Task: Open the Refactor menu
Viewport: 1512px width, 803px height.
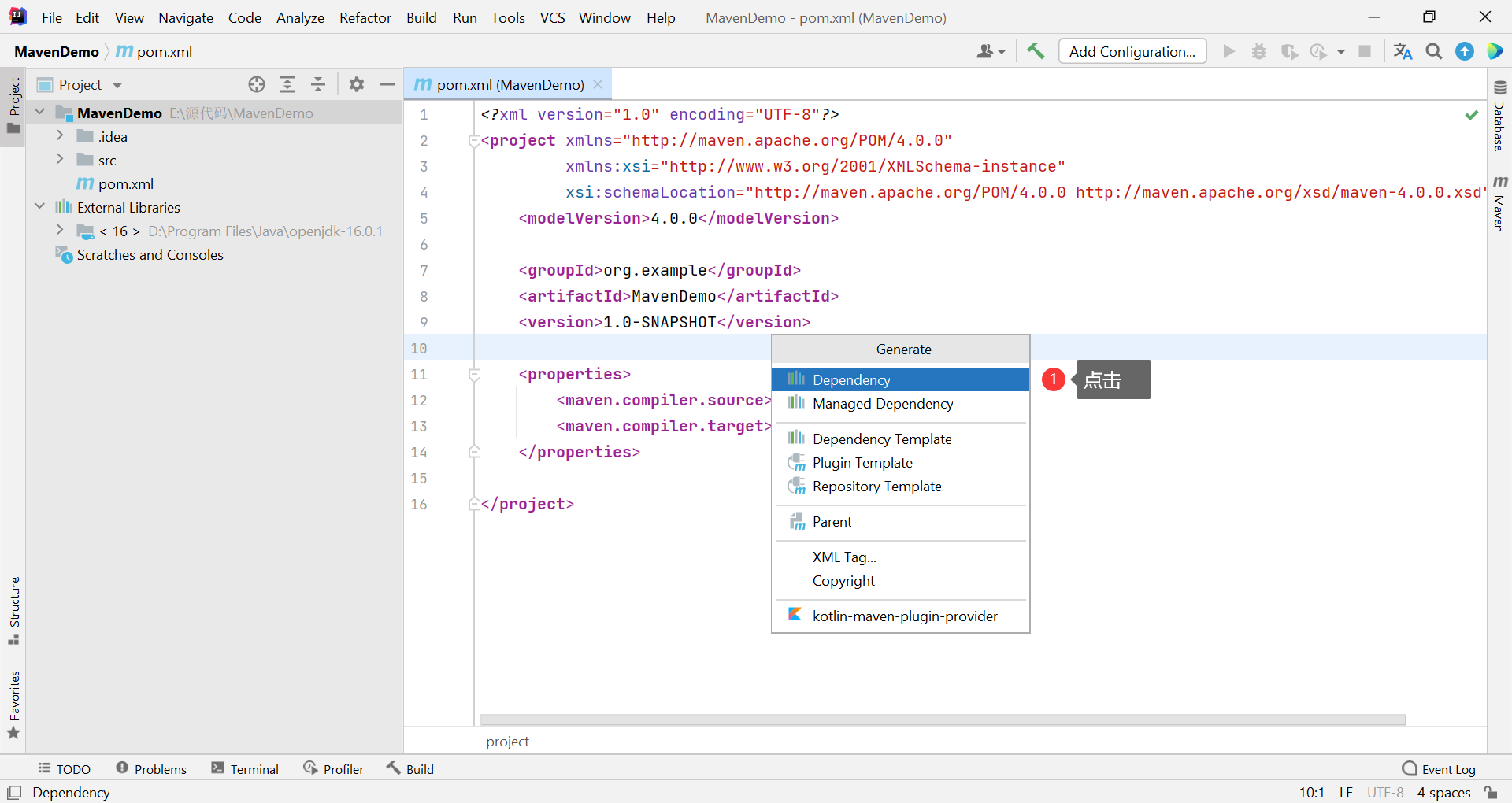Action: [365, 17]
